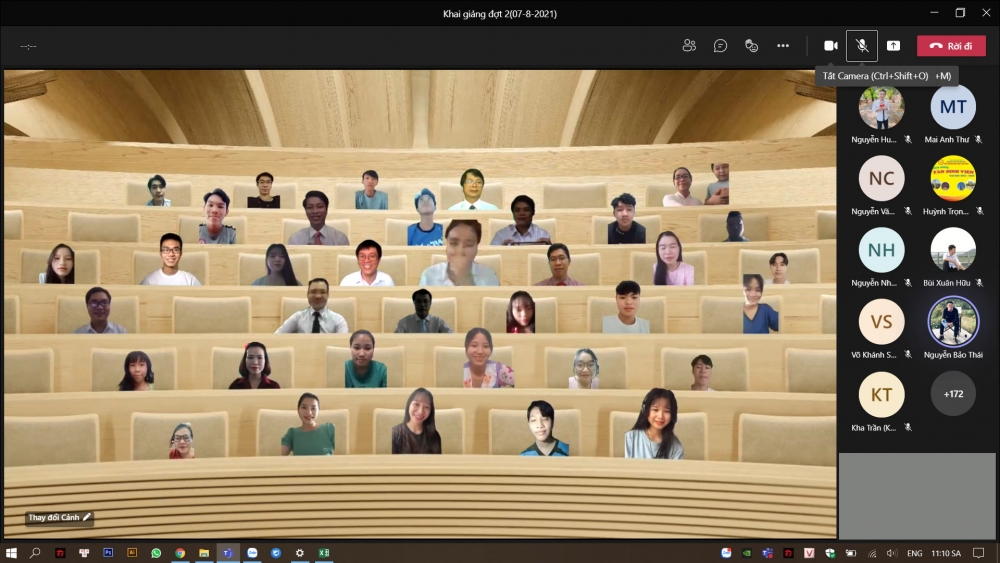
Task: Toggle the camera off
Action: [x=830, y=46]
